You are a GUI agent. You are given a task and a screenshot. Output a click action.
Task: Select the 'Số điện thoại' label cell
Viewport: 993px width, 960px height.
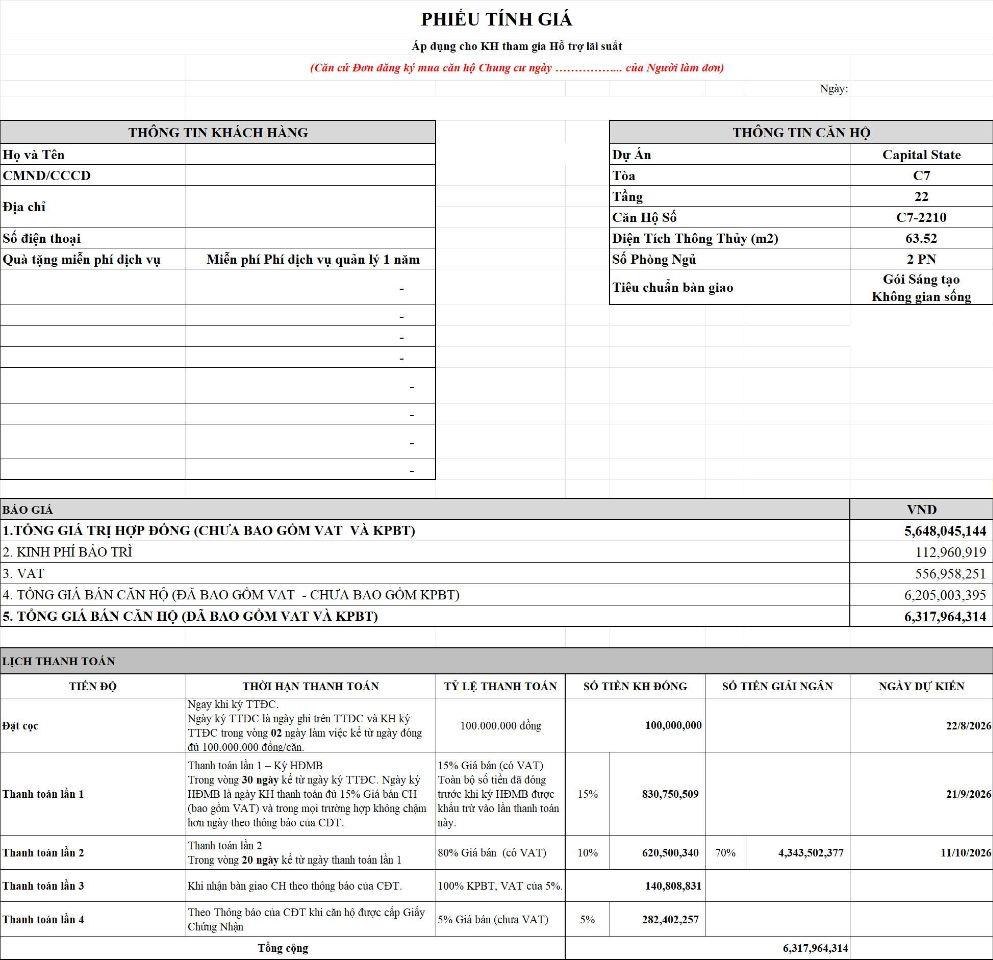[93, 238]
